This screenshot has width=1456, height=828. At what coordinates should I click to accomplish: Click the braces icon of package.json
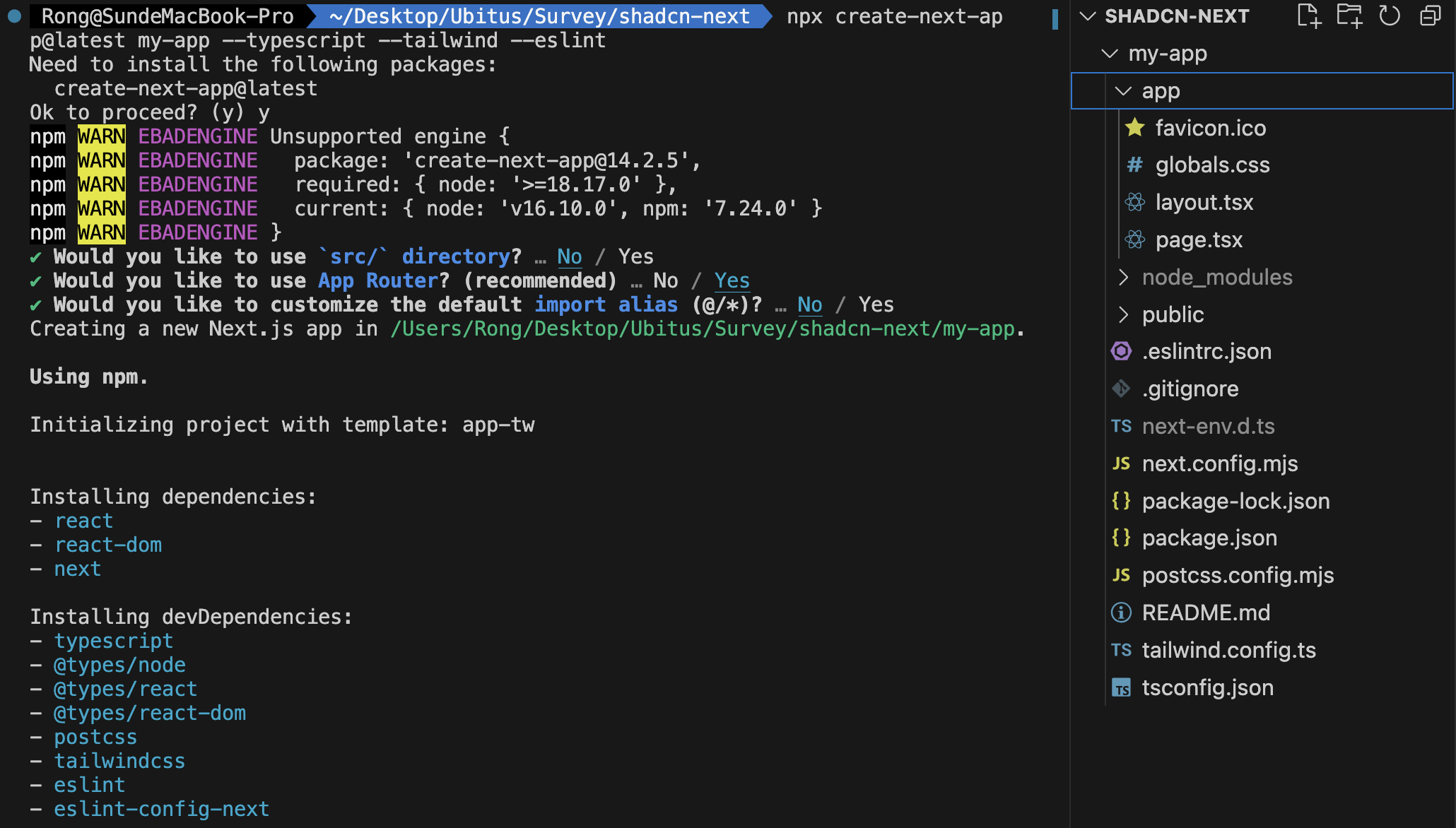click(x=1122, y=538)
